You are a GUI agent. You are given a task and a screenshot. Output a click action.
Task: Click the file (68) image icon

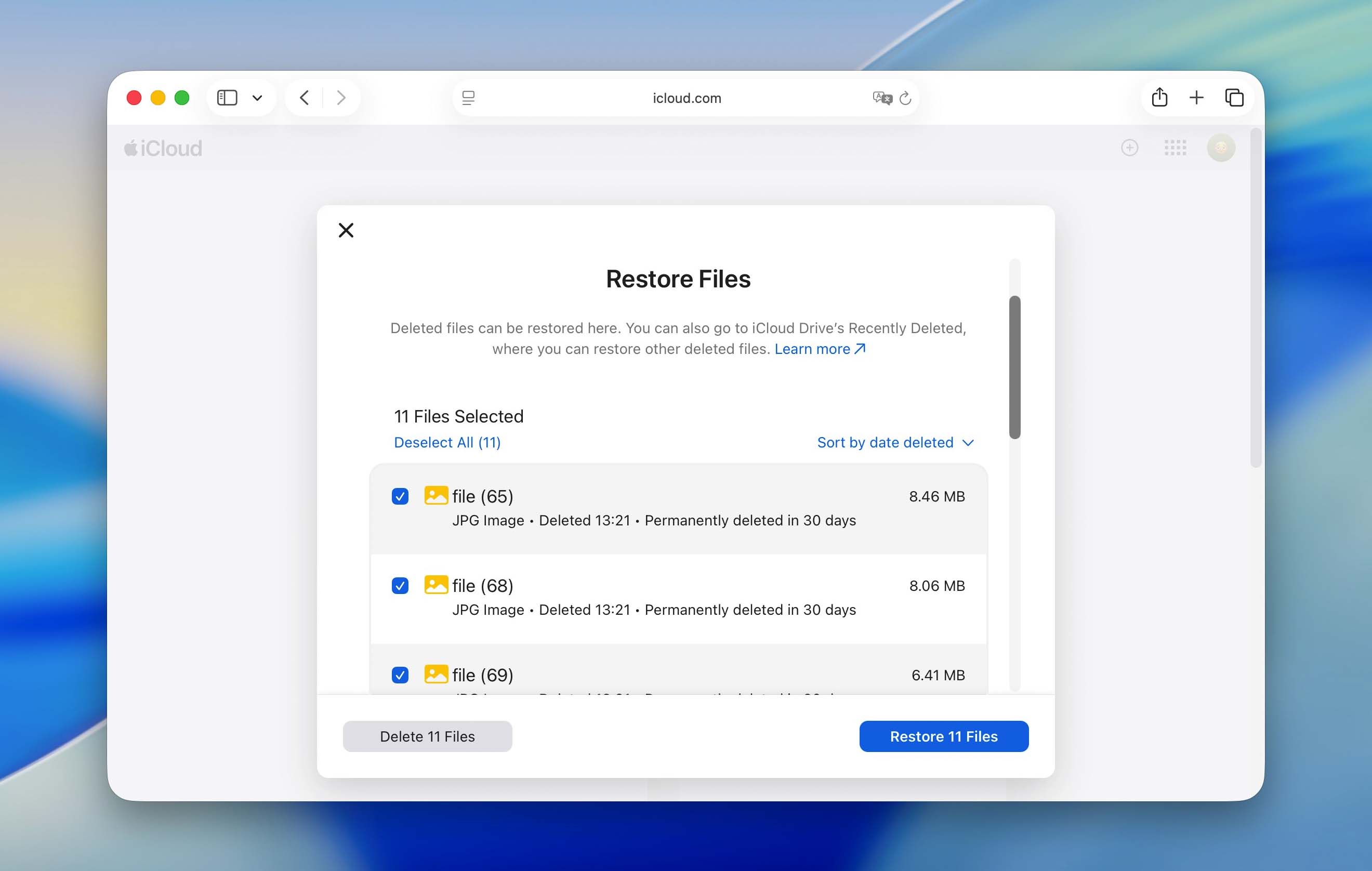coord(436,585)
